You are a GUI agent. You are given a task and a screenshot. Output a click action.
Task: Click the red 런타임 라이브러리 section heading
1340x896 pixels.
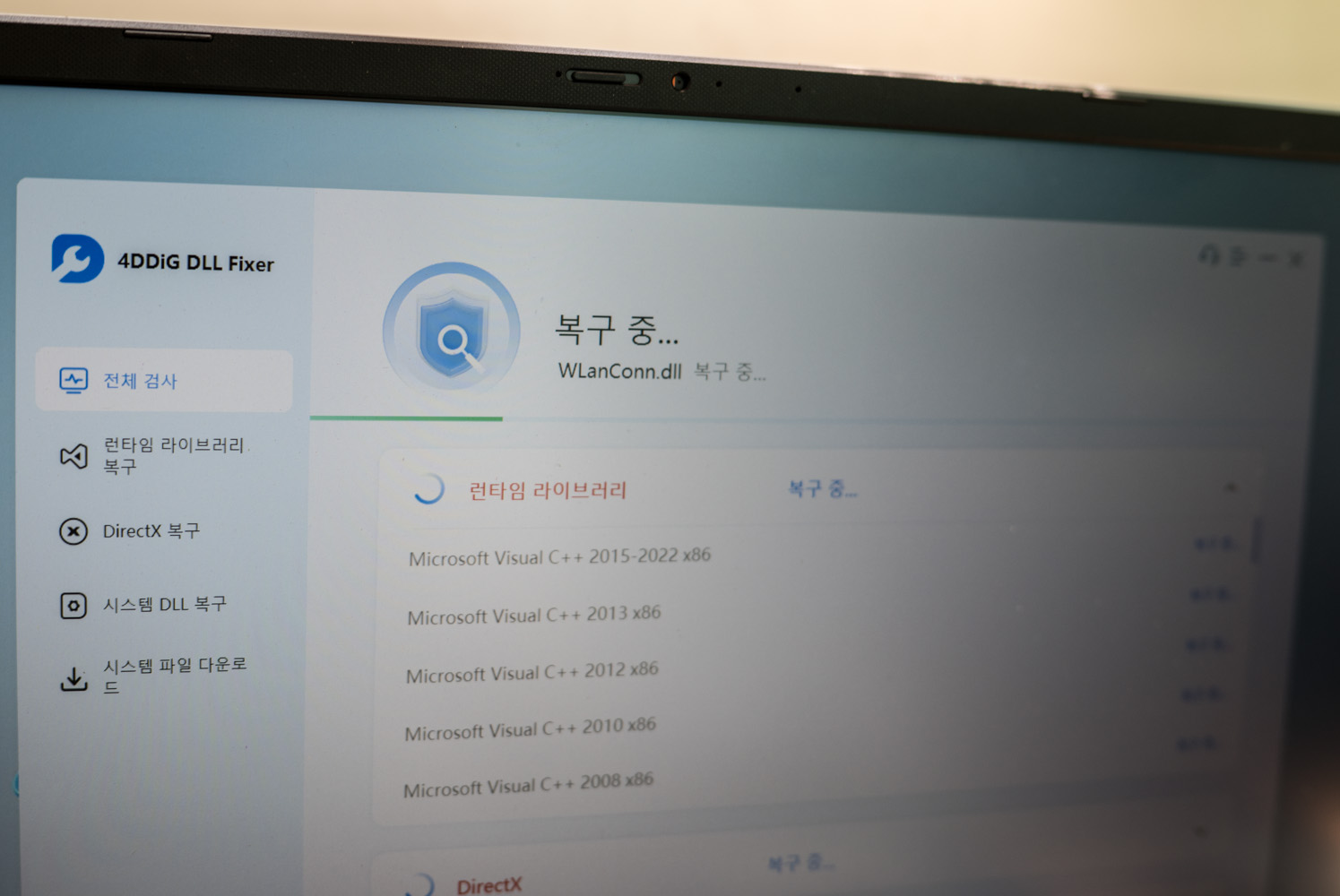548,490
